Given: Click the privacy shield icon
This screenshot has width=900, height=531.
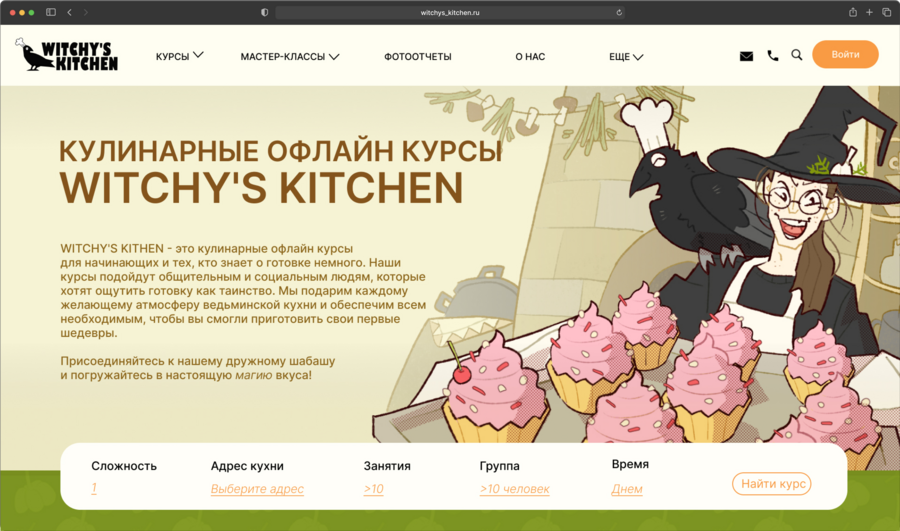Looking at the screenshot, I should (x=265, y=12).
